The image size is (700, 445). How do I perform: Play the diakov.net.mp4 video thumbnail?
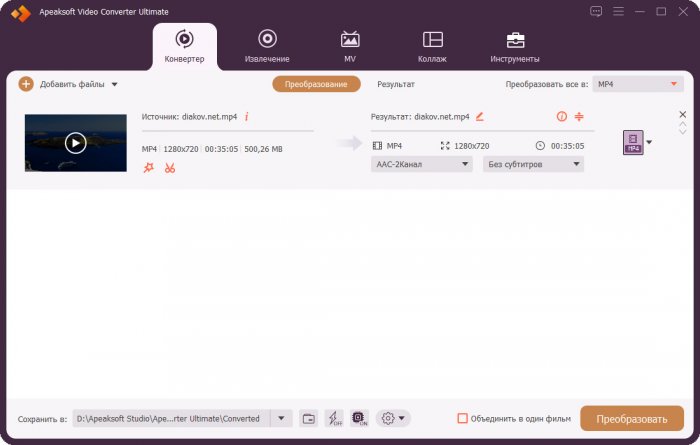[75, 143]
